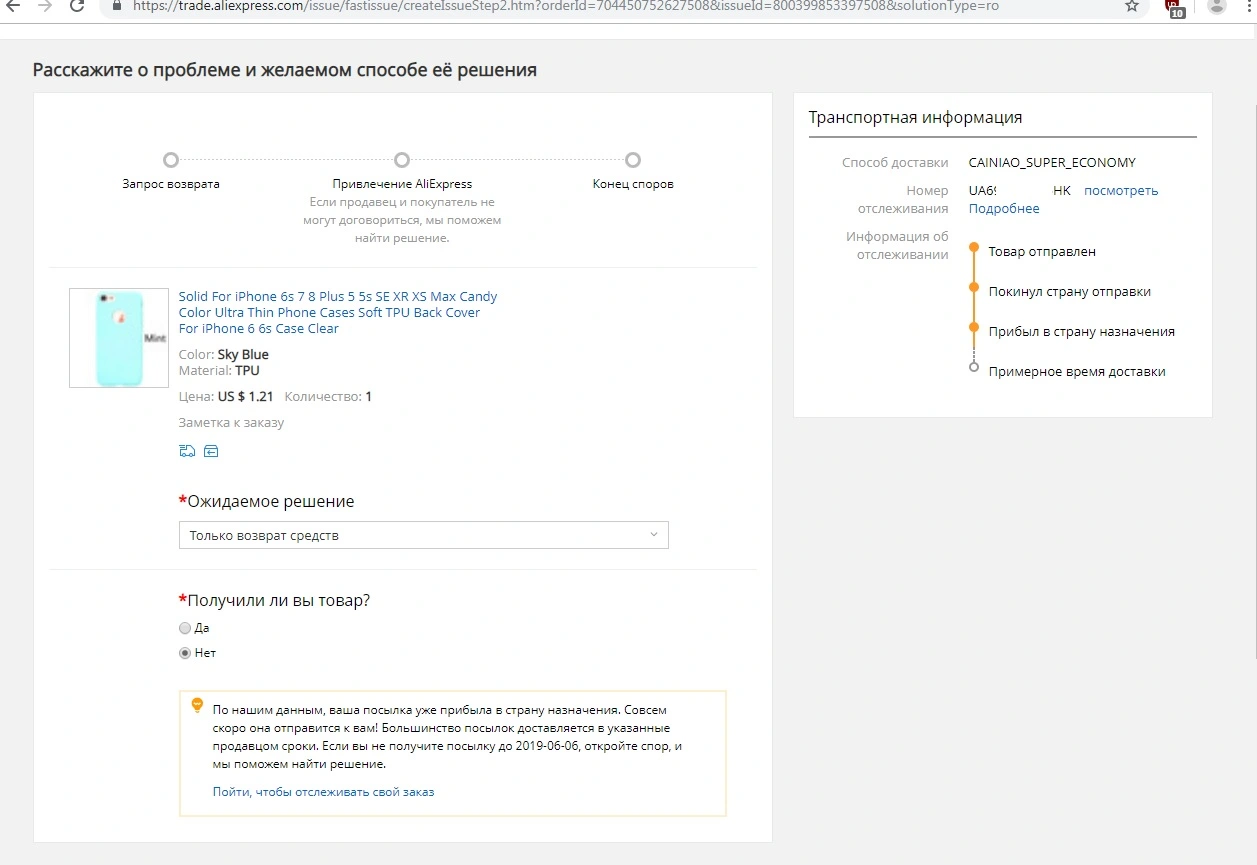Click the 'Конец споров' step circle
Image resolution: width=1257 pixels, height=865 pixels.
coord(633,160)
